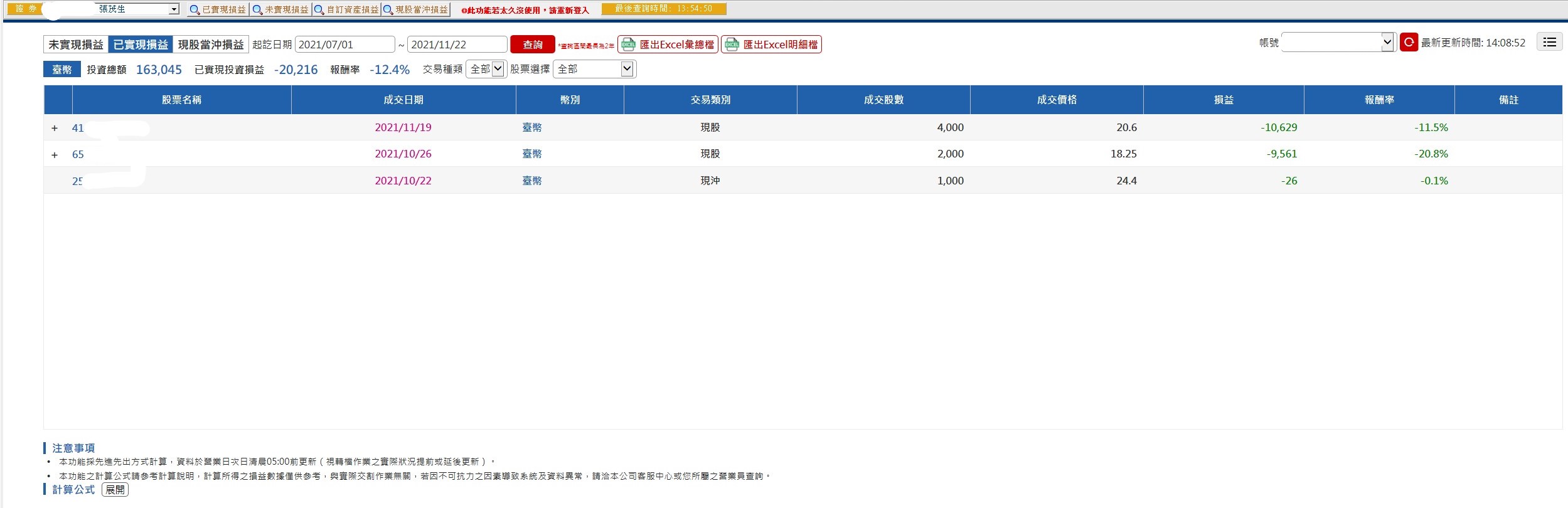The image size is (1568, 508).
Task: Click the return rate -20.8%
Action: [1431, 154]
